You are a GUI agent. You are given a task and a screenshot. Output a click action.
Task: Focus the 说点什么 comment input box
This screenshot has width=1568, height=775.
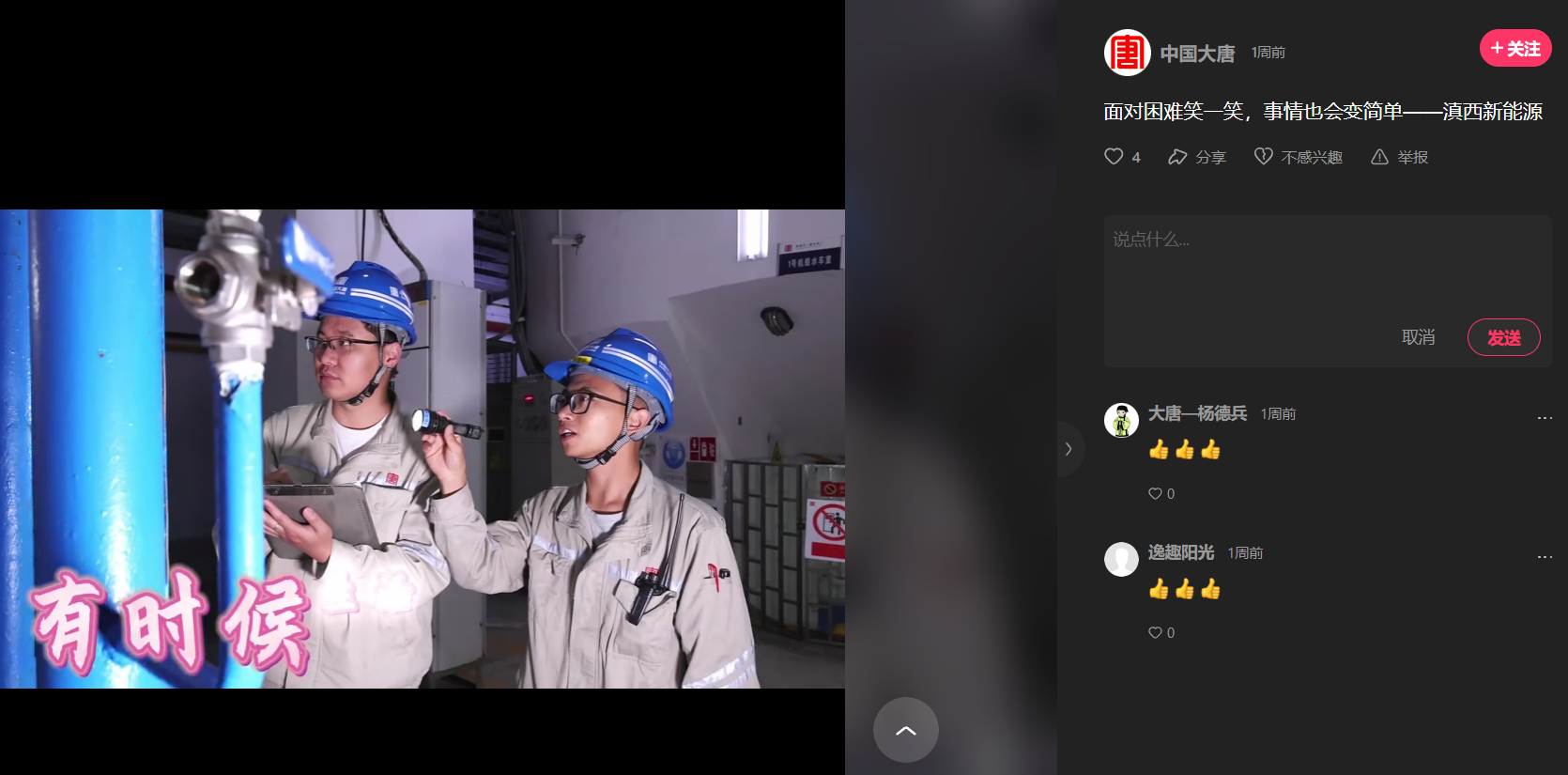pos(1326,268)
